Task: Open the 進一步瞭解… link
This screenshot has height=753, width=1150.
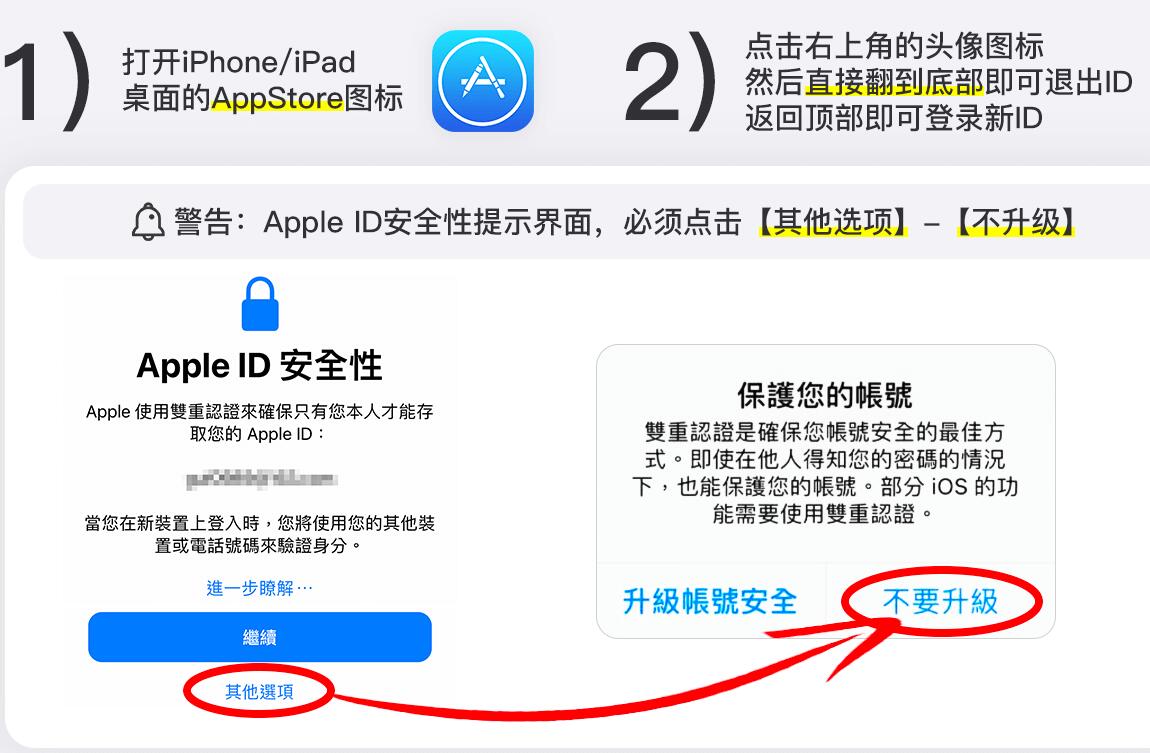Action: click(260, 588)
